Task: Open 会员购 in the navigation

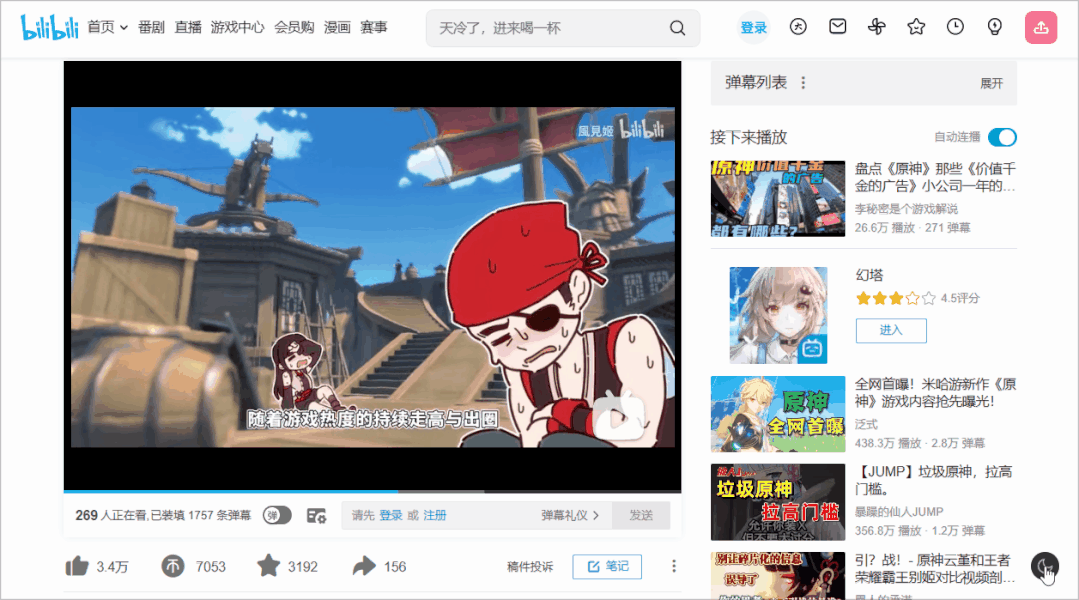Action: click(294, 28)
